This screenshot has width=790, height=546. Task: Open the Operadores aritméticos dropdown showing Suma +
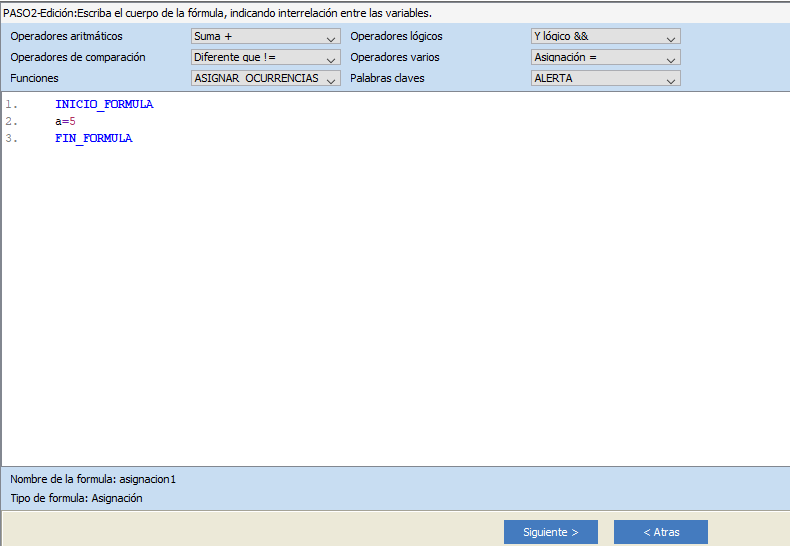(265, 37)
